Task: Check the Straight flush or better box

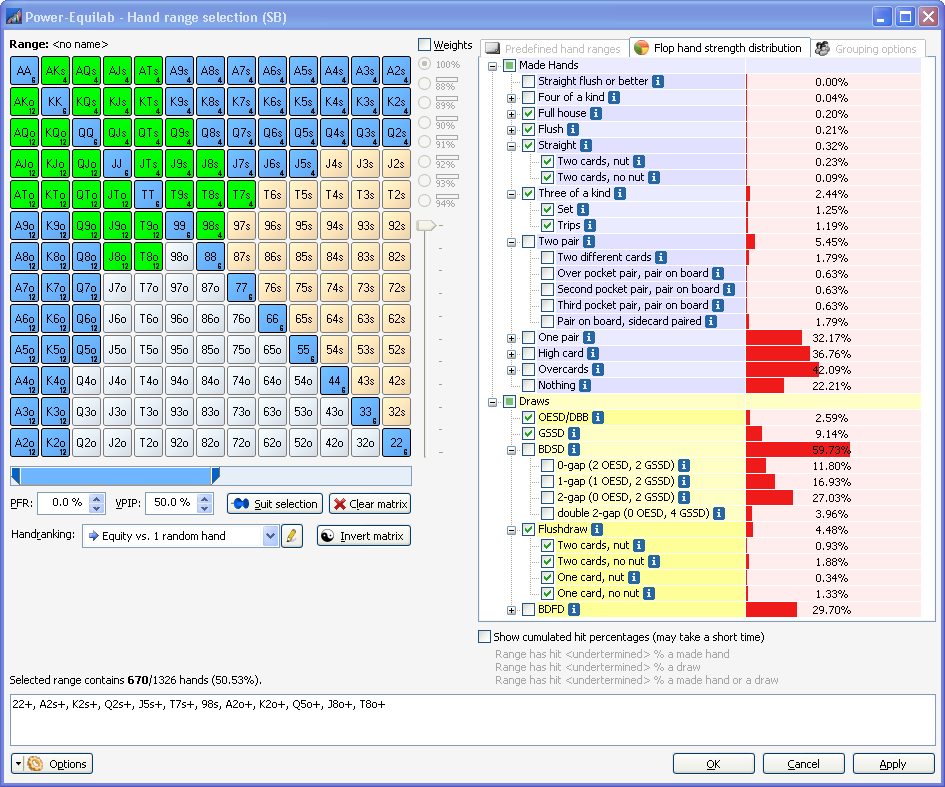Action: [x=529, y=81]
